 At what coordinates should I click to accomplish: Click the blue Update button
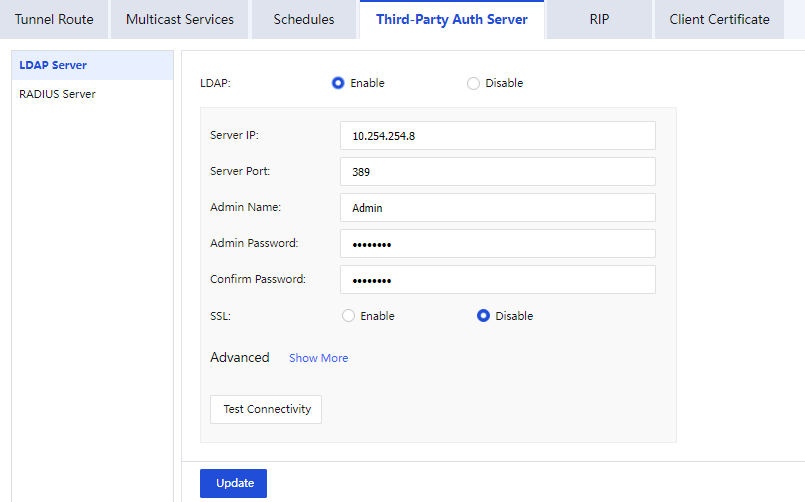233,483
